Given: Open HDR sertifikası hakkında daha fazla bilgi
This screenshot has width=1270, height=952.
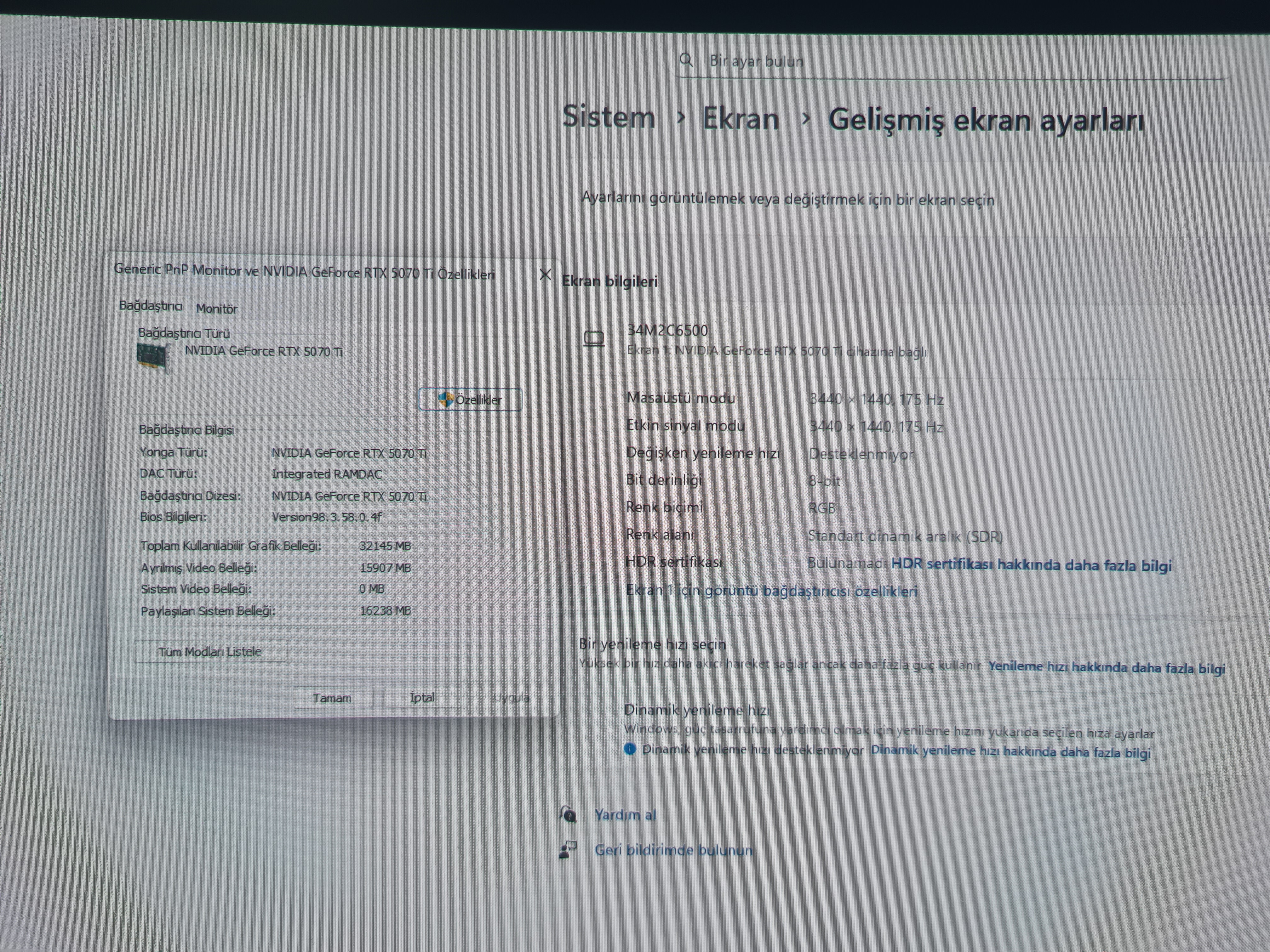Looking at the screenshot, I should point(1031,565).
